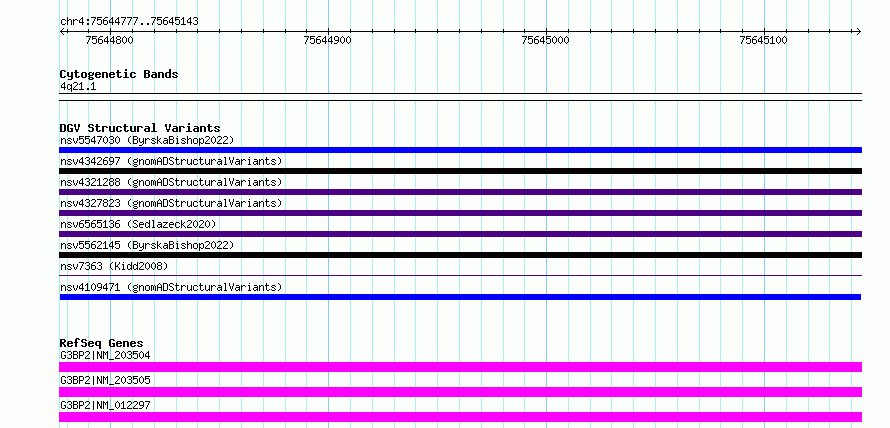Select the black bar under nsv5562145
This screenshot has height=428, width=890.
coord(460,255)
